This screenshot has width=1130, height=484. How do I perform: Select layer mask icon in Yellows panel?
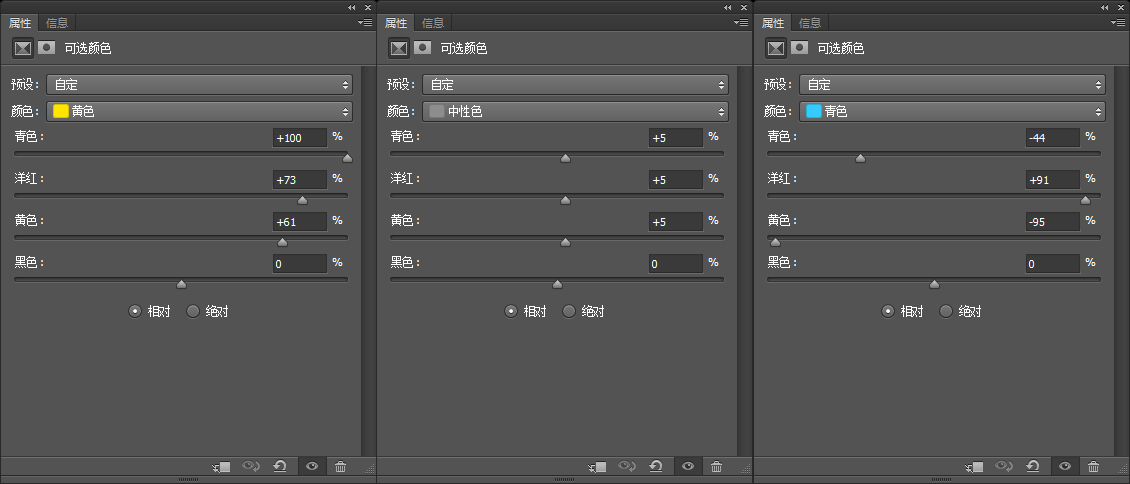(47, 48)
